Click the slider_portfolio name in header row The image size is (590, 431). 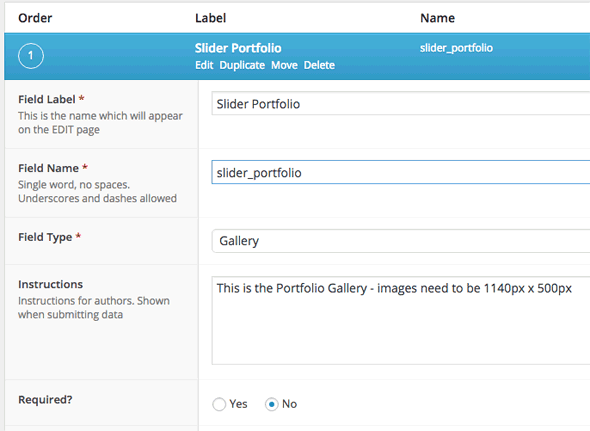[456, 48]
